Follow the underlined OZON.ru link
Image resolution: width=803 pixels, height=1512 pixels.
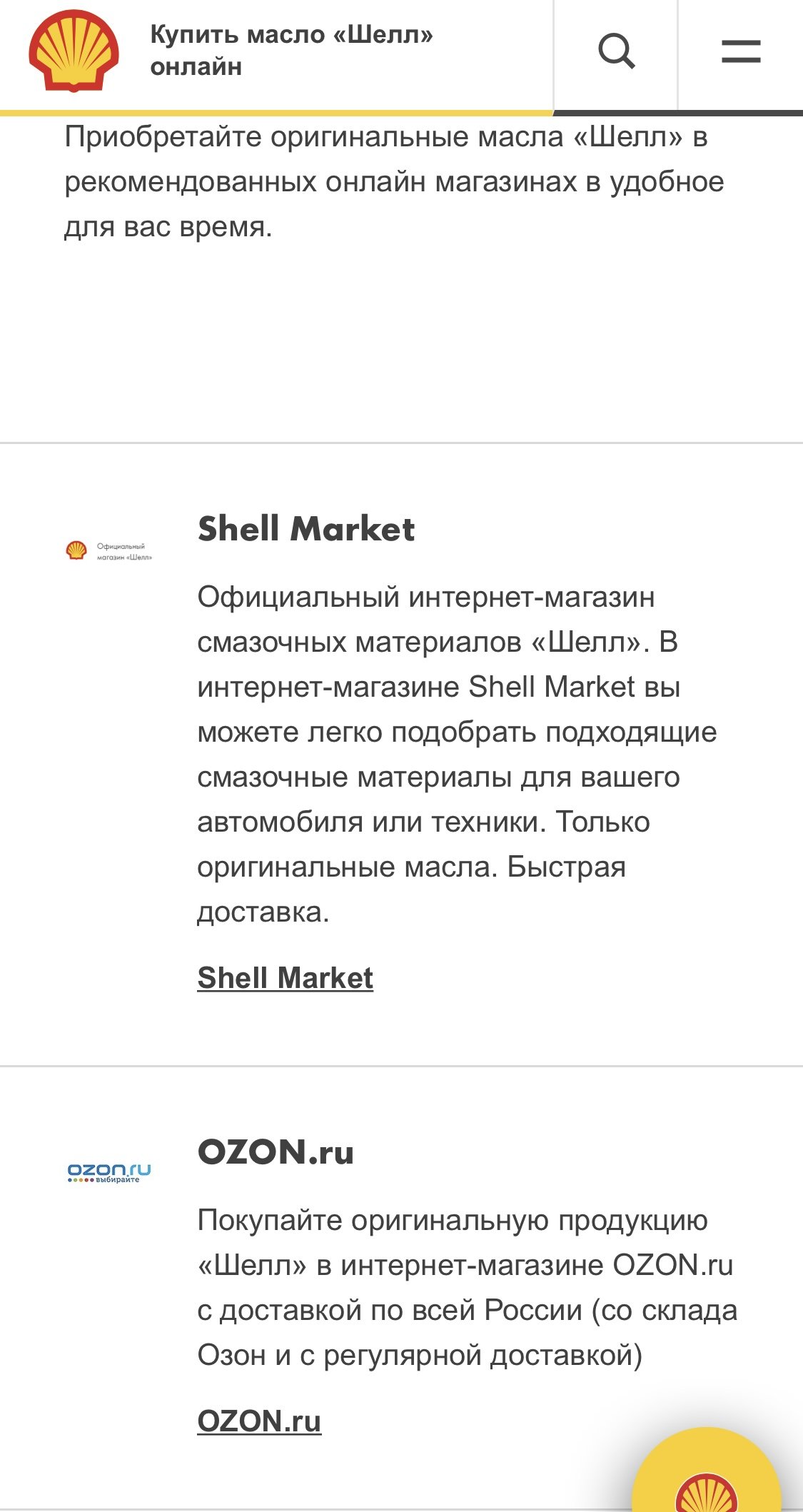tap(259, 1421)
